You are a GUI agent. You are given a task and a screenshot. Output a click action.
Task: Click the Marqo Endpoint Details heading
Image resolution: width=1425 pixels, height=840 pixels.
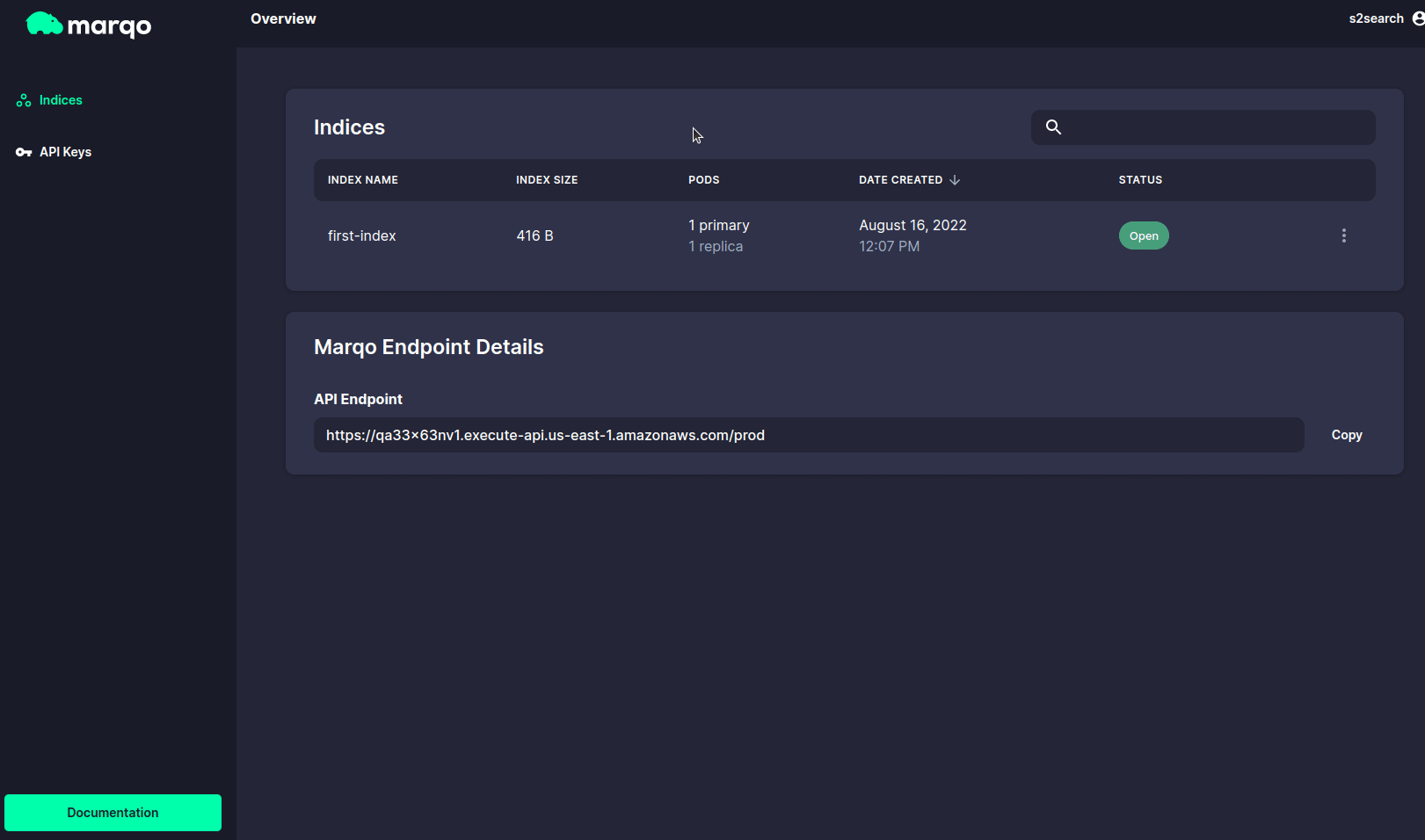click(x=429, y=347)
